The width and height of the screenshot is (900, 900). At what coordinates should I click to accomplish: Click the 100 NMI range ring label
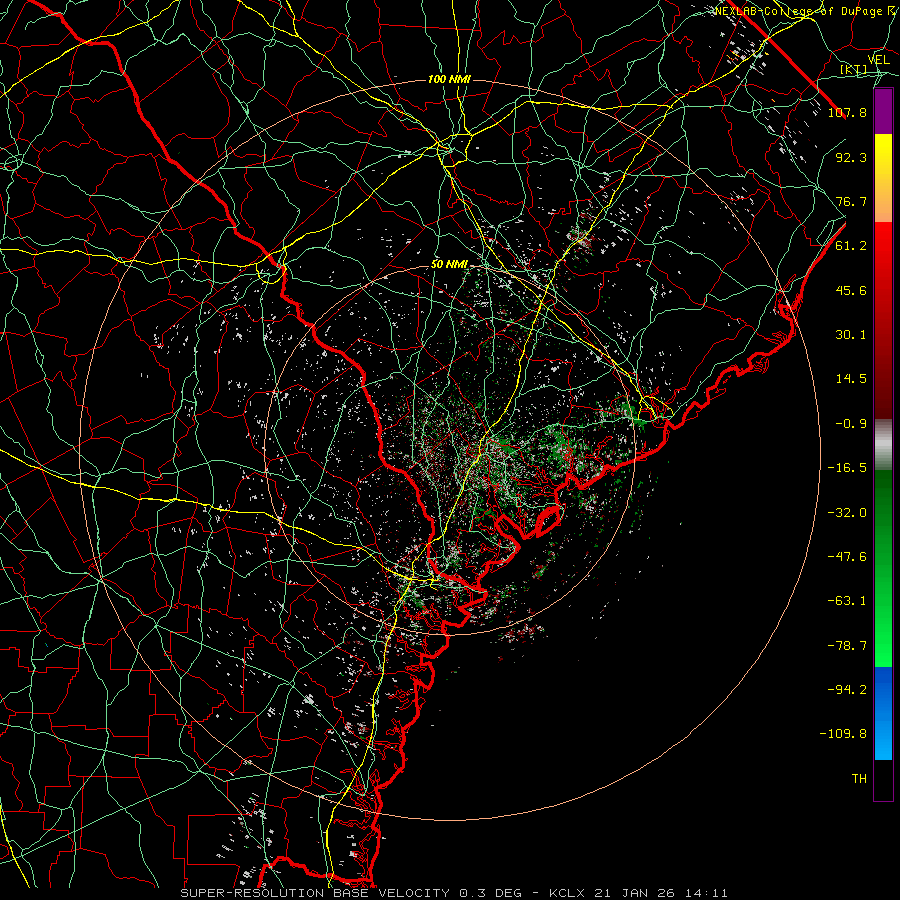click(449, 79)
